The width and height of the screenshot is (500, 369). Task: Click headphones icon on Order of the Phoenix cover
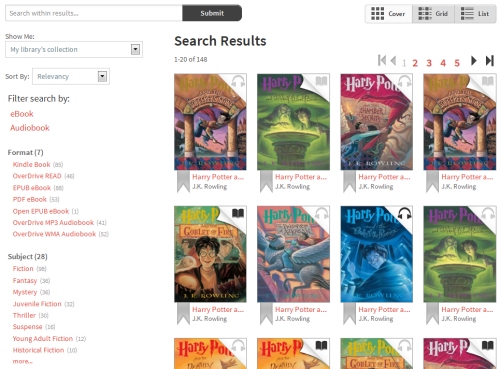[x=405, y=213]
